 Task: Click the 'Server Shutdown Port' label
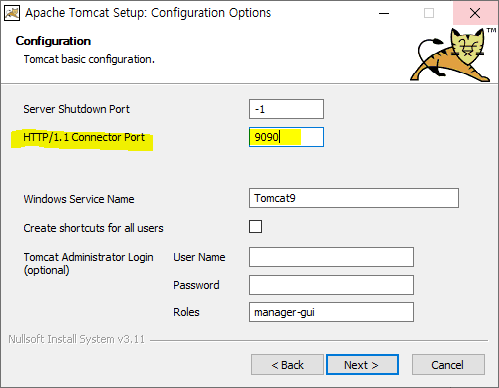point(76,109)
